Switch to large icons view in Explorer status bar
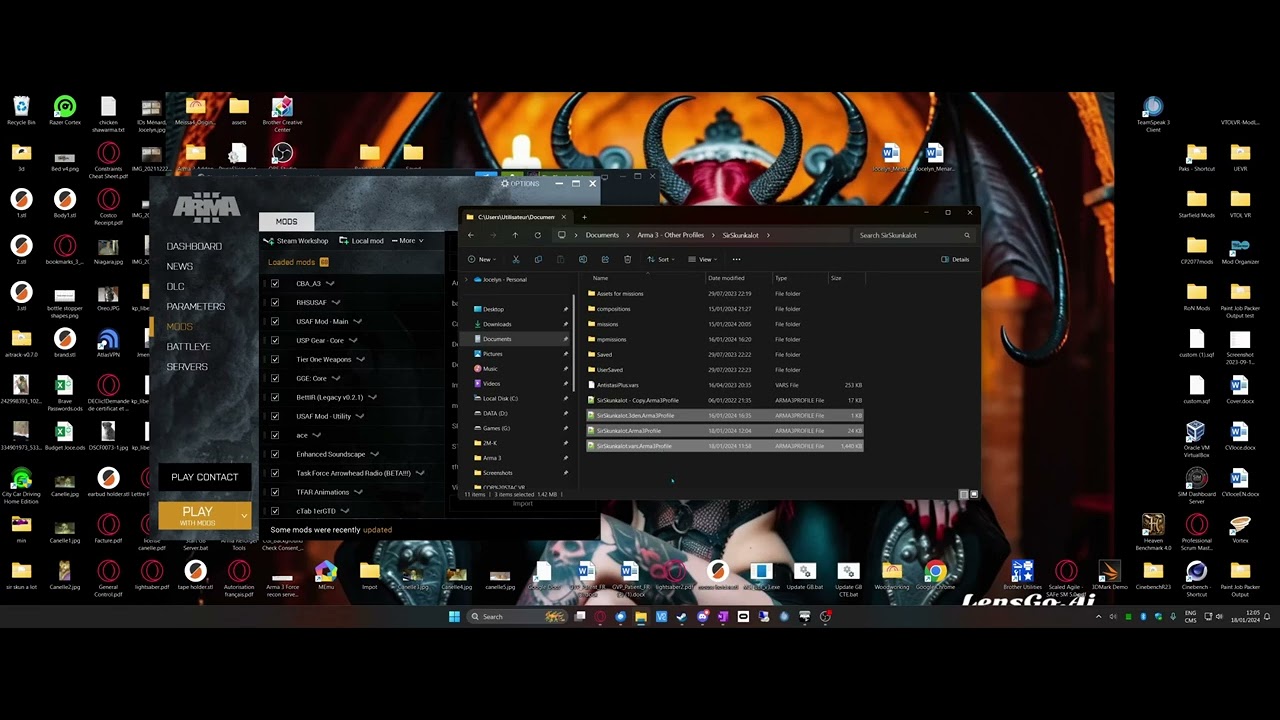Image resolution: width=1280 pixels, height=720 pixels. click(974, 494)
